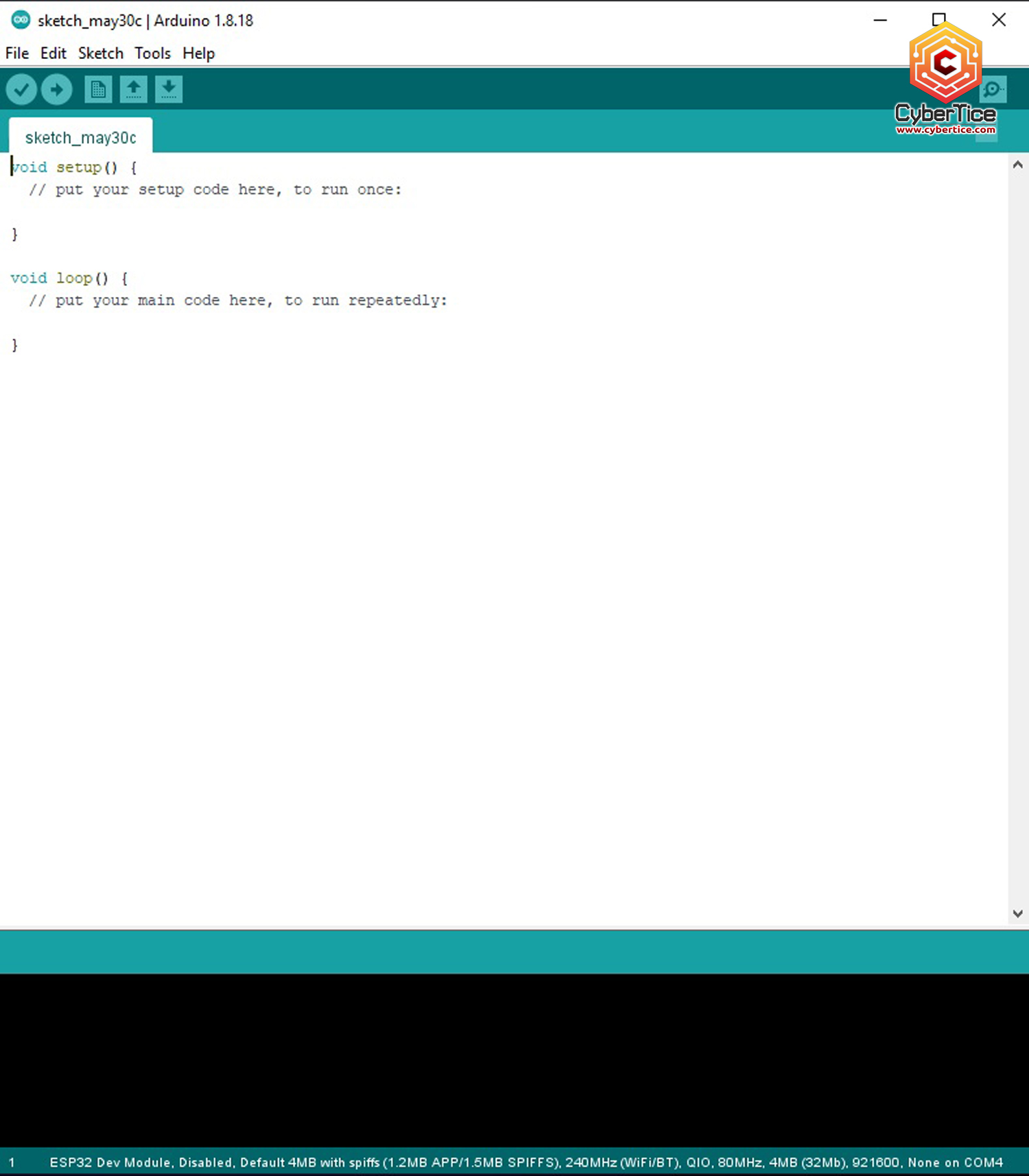Screen dimensions: 1029x1176
Task: Create a new sketch from the toolbar
Action: coord(98,90)
